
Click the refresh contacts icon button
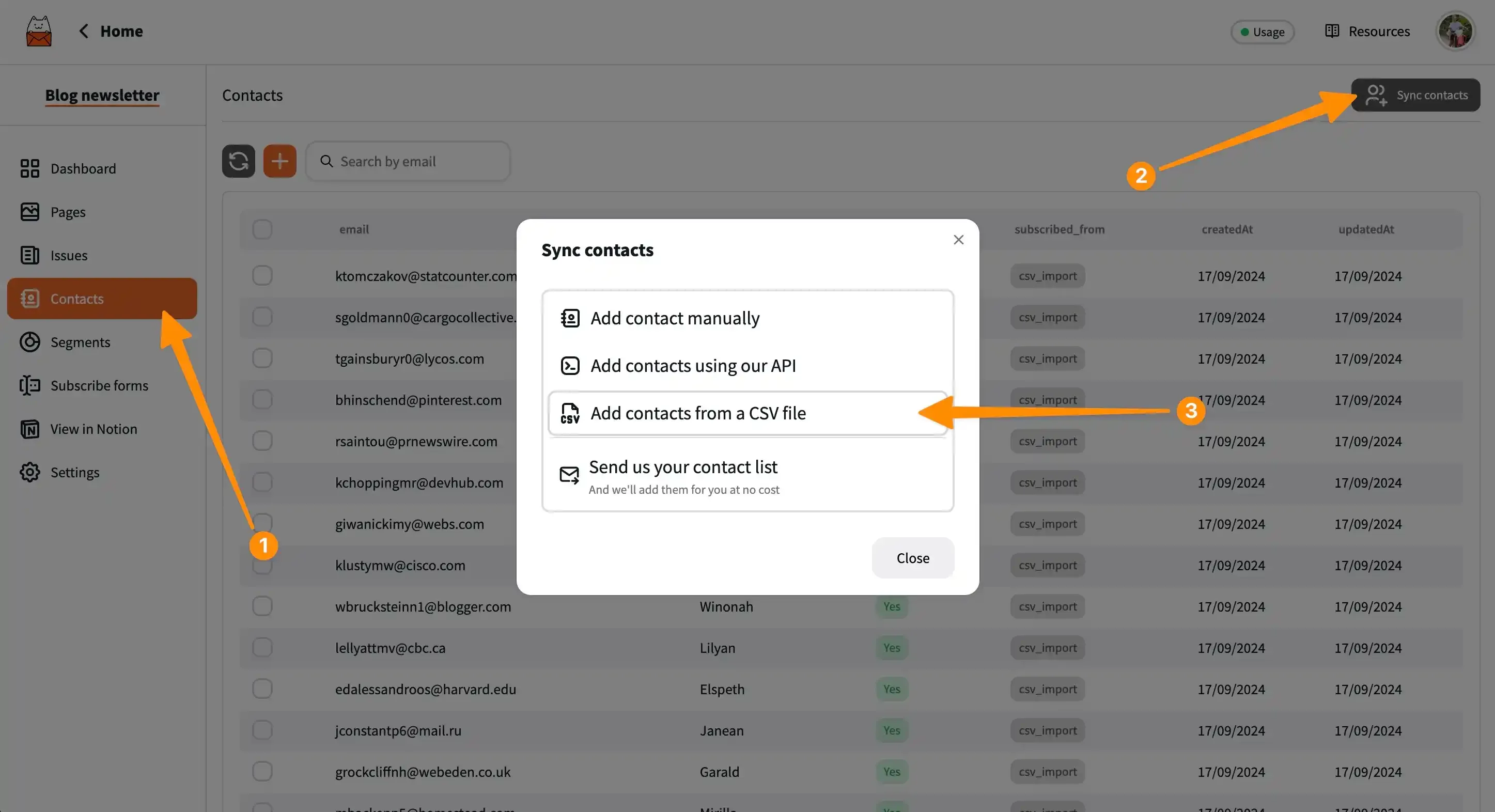point(238,161)
